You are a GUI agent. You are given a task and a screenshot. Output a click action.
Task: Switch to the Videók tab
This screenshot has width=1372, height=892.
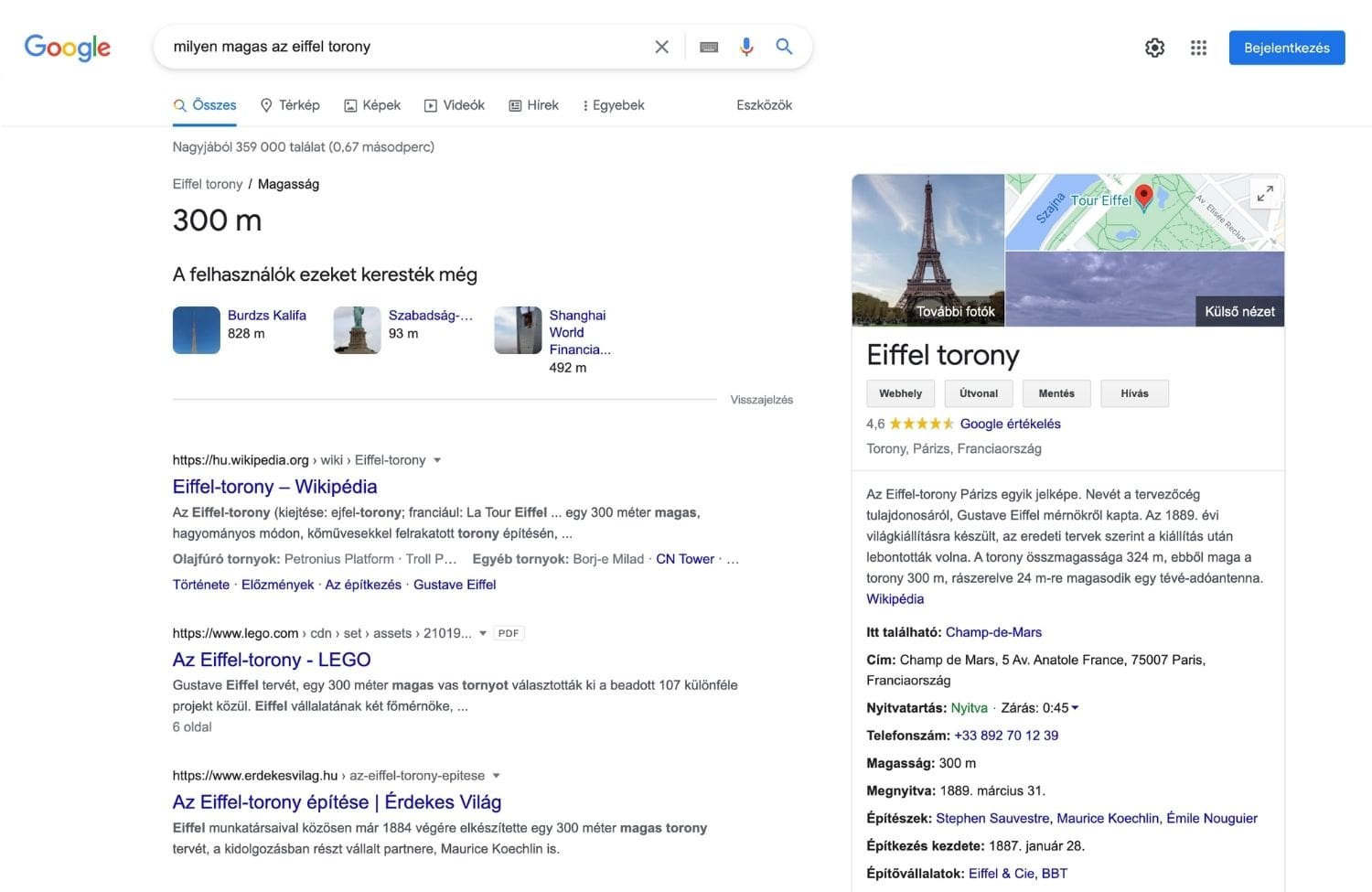pyautogui.click(x=454, y=105)
